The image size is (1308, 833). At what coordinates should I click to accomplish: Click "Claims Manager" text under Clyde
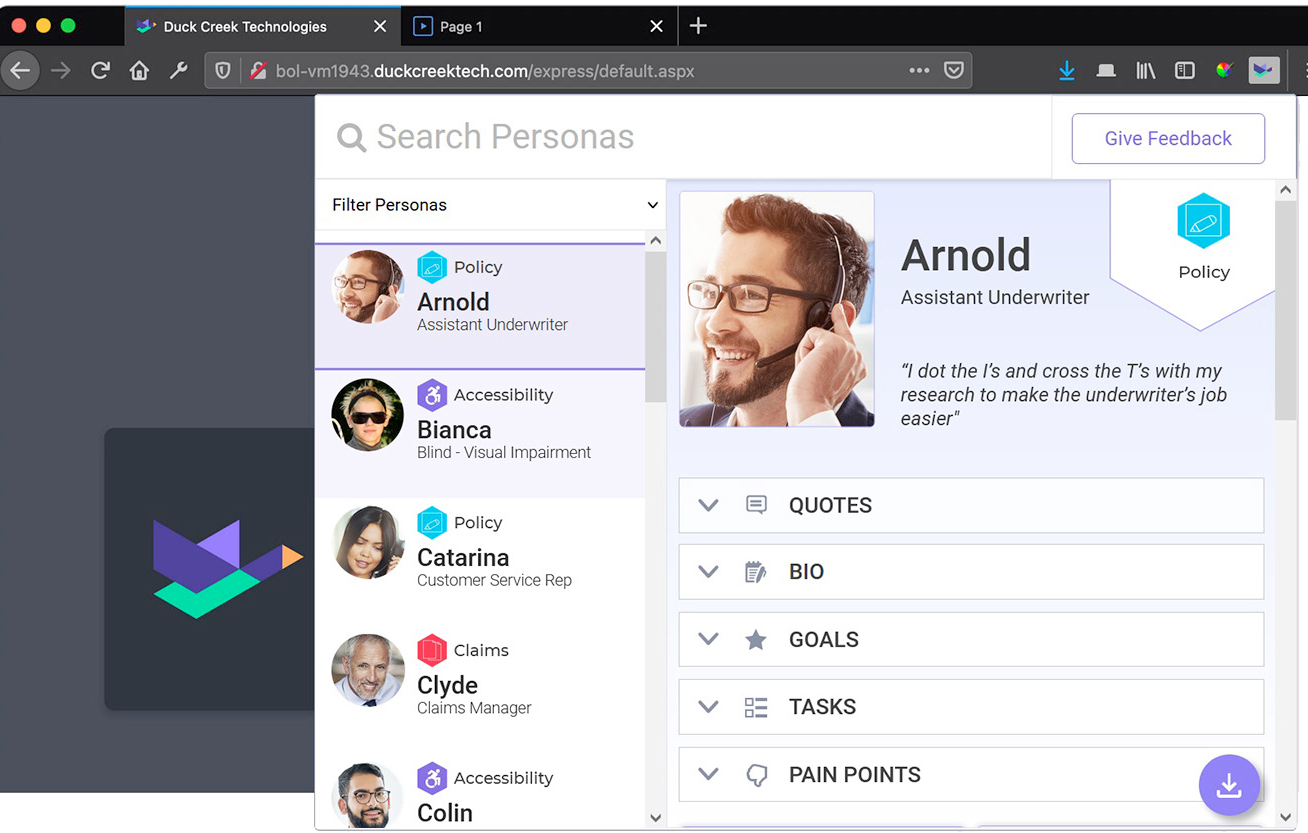[474, 708]
